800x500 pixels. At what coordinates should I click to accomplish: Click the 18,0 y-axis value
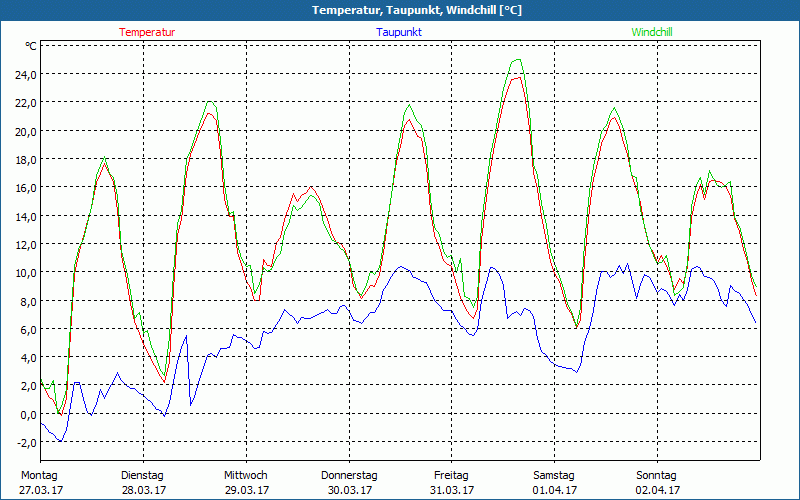(x=26, y=160)
